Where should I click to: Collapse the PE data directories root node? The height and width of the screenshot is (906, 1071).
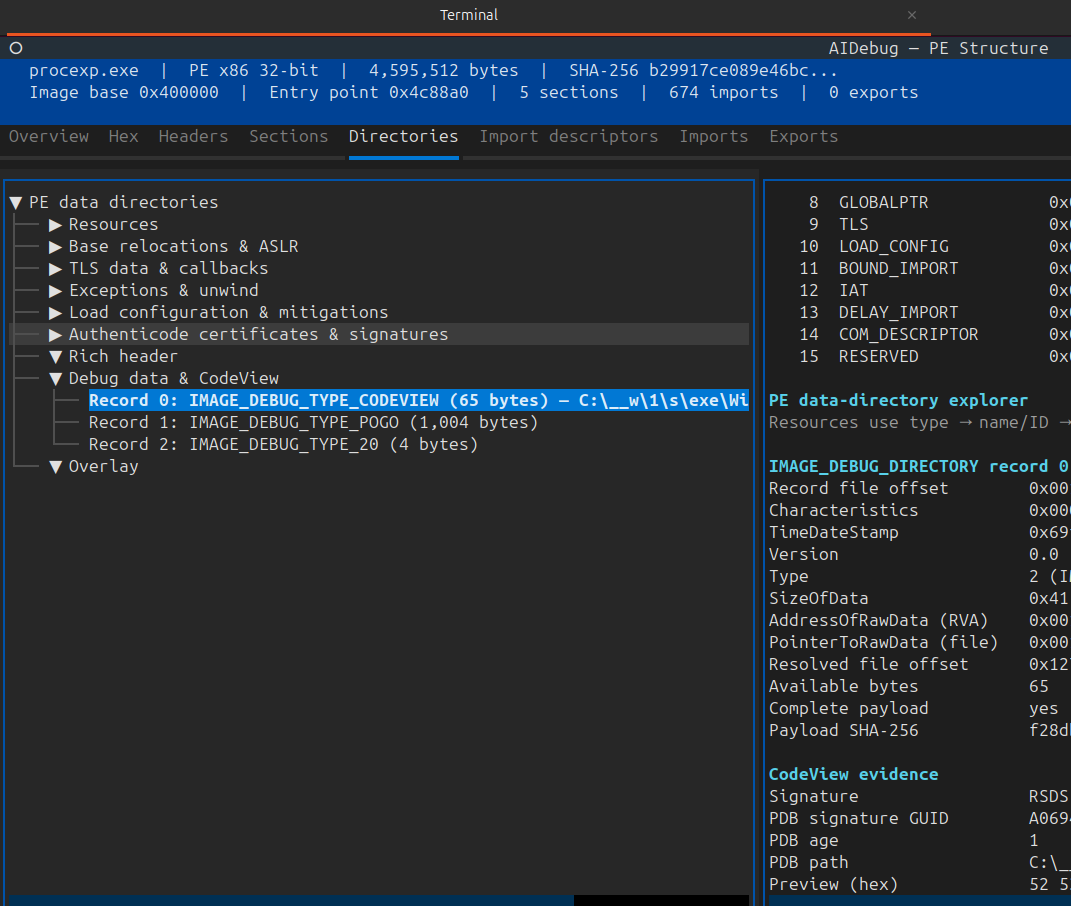tap(16, 203)
